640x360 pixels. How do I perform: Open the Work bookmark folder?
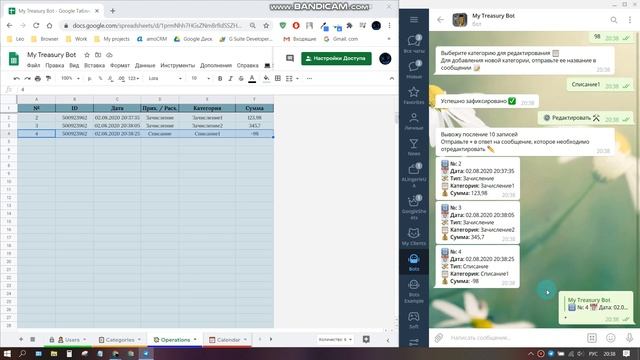(76, 39)
